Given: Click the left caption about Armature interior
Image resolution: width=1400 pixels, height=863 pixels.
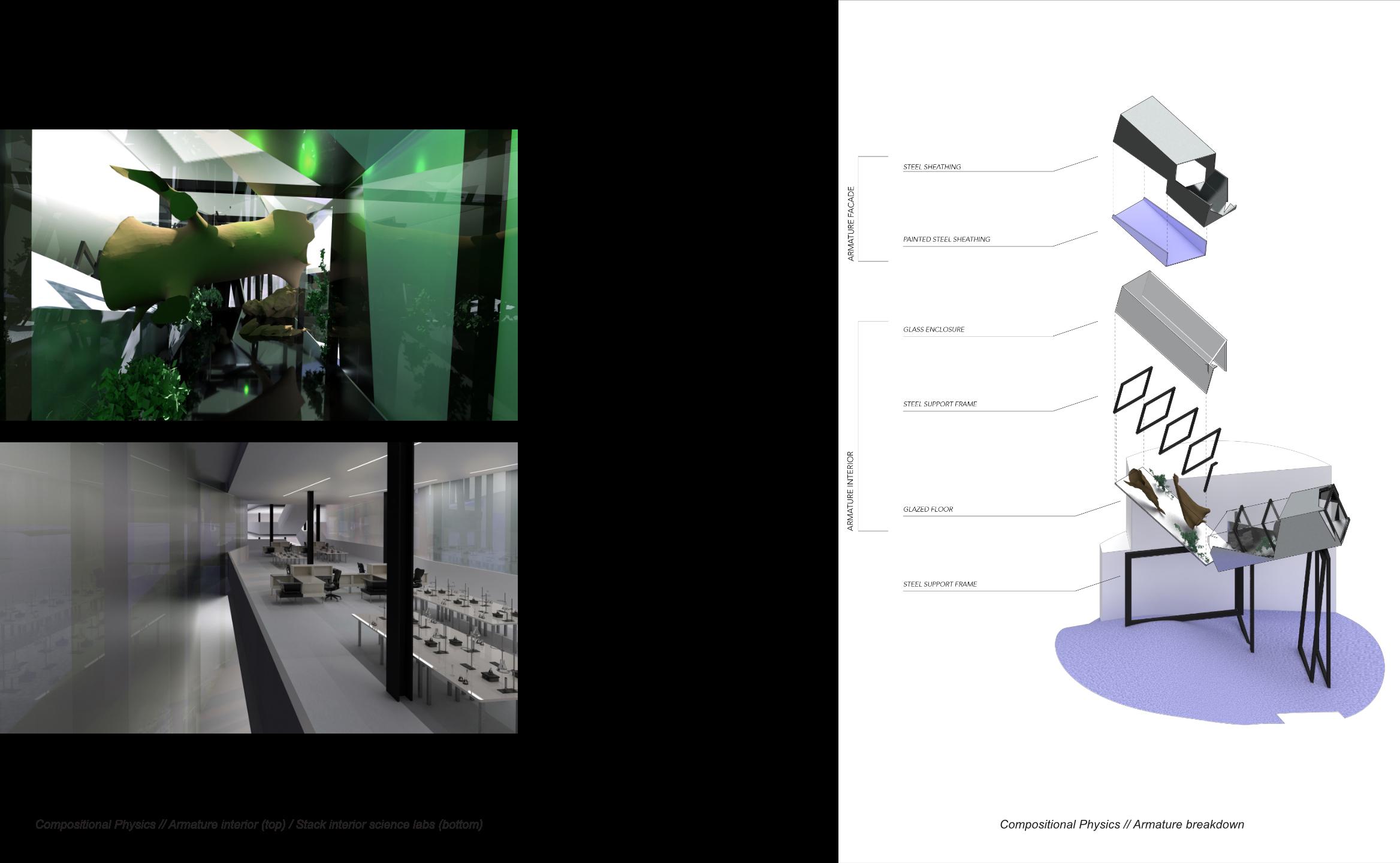Looking at the screenshot, I should click(x=259, y=825).
